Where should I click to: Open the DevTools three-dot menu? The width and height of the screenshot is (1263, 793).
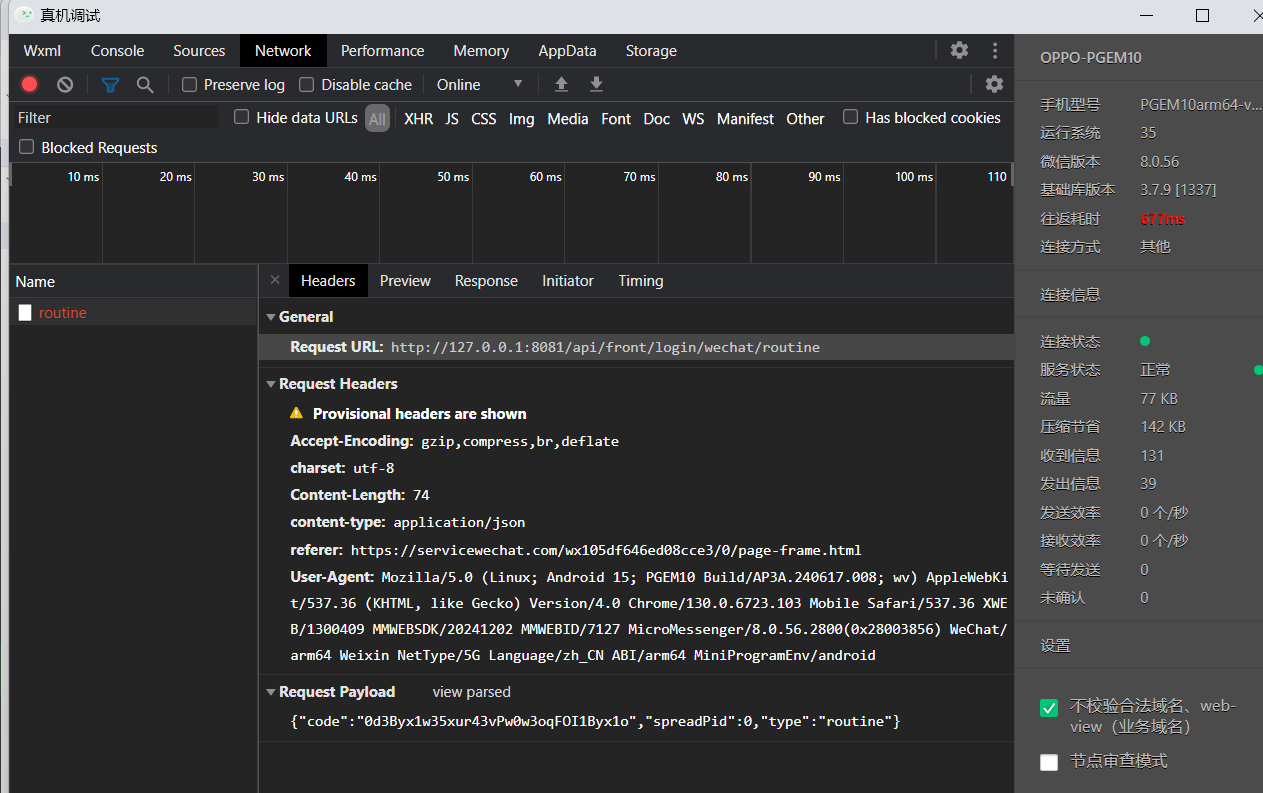pyautogui.click(x=995, y=50)
